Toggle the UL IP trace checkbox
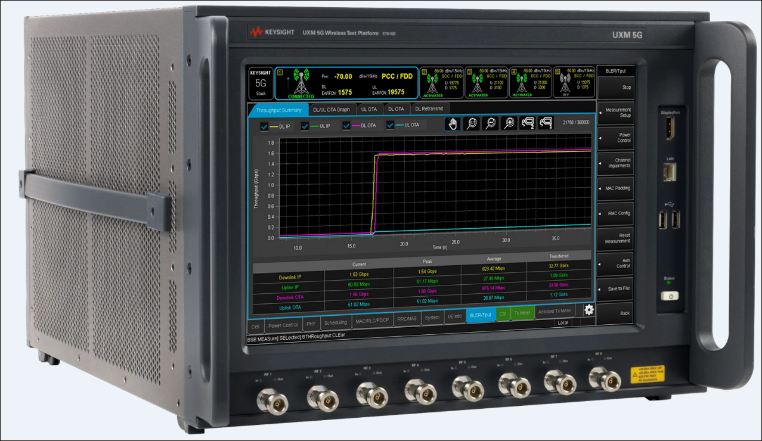This screenshot has width=762, height=441. [x=305, y=126]
